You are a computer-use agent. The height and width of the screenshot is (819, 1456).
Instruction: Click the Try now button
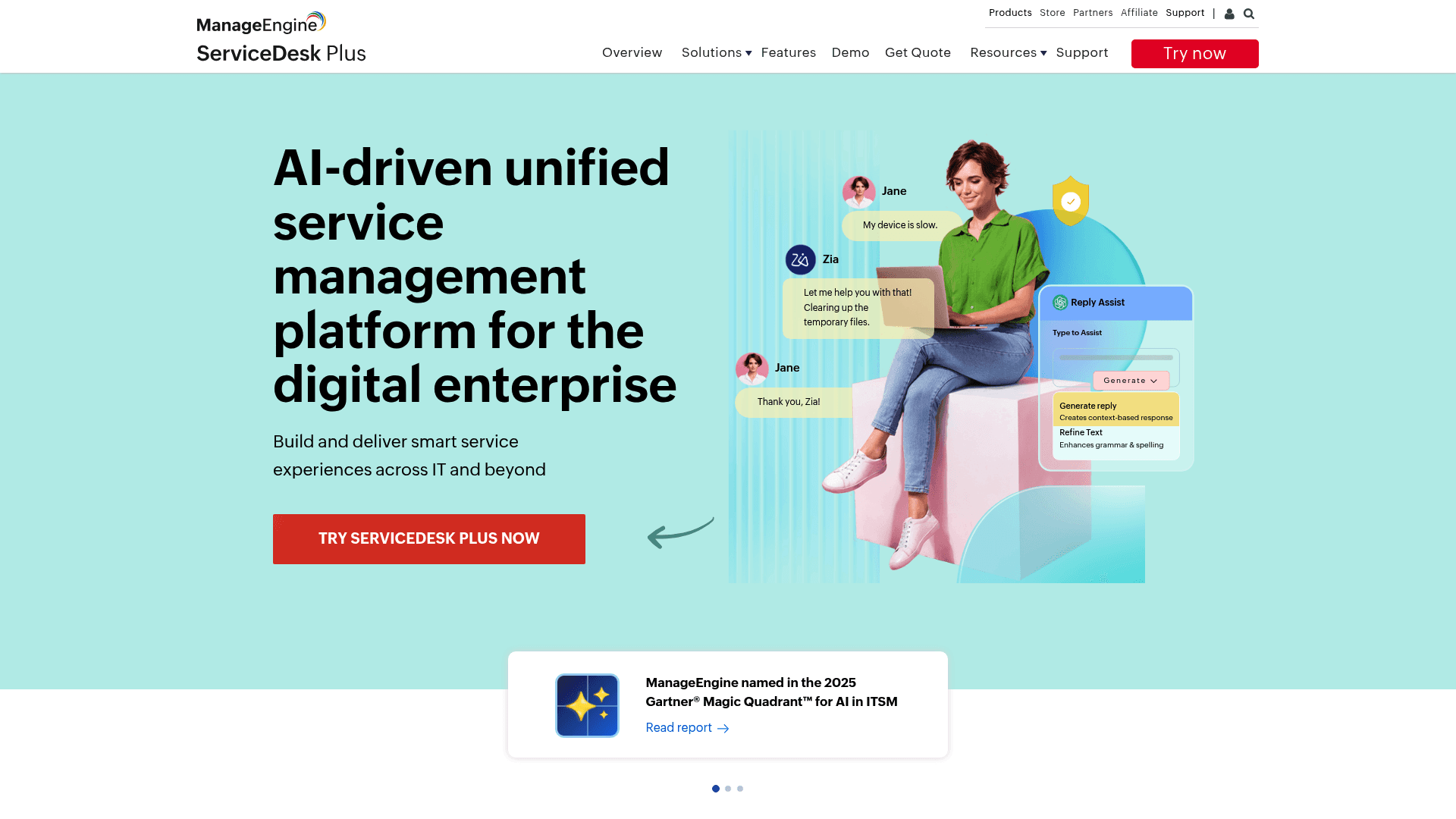(1194, 53)
